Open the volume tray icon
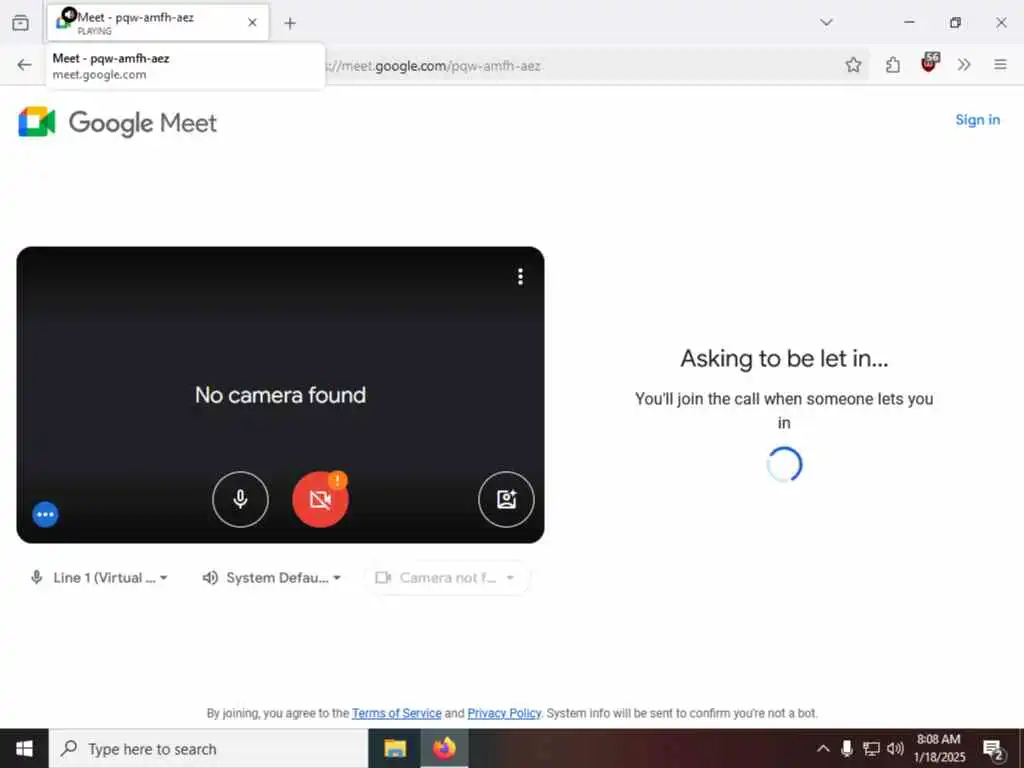1024x768 pixels. pos(895,748)
